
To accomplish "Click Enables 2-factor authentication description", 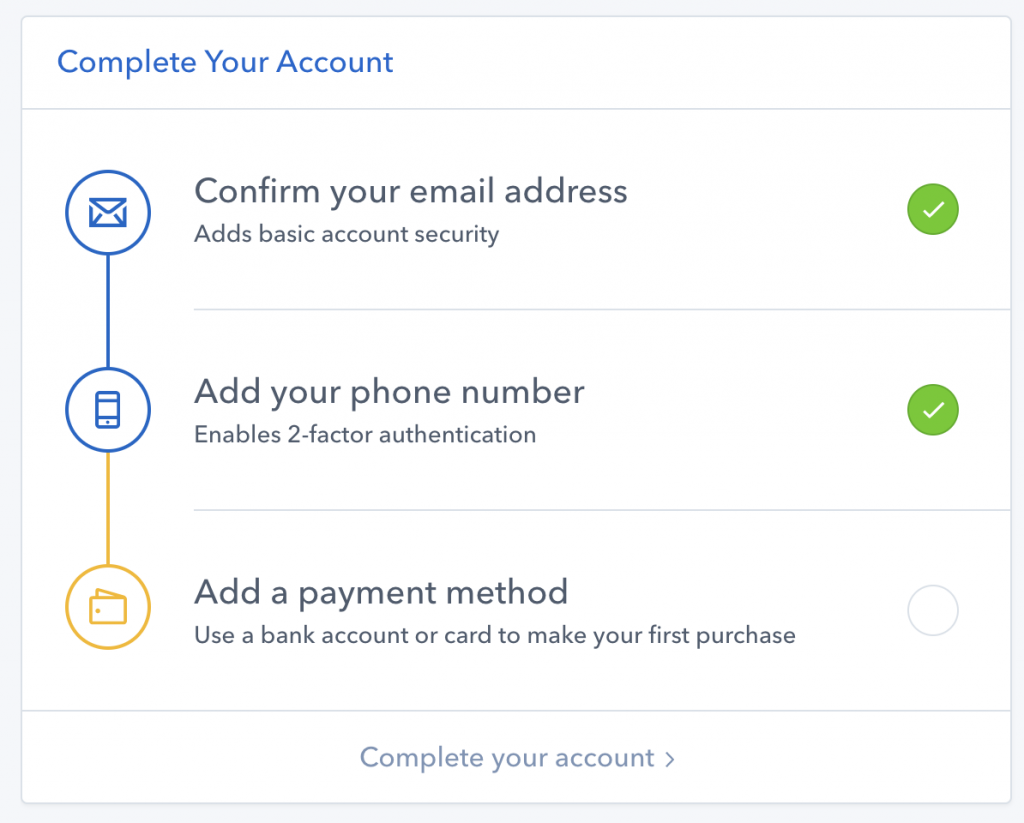I will tap(365, 434).
